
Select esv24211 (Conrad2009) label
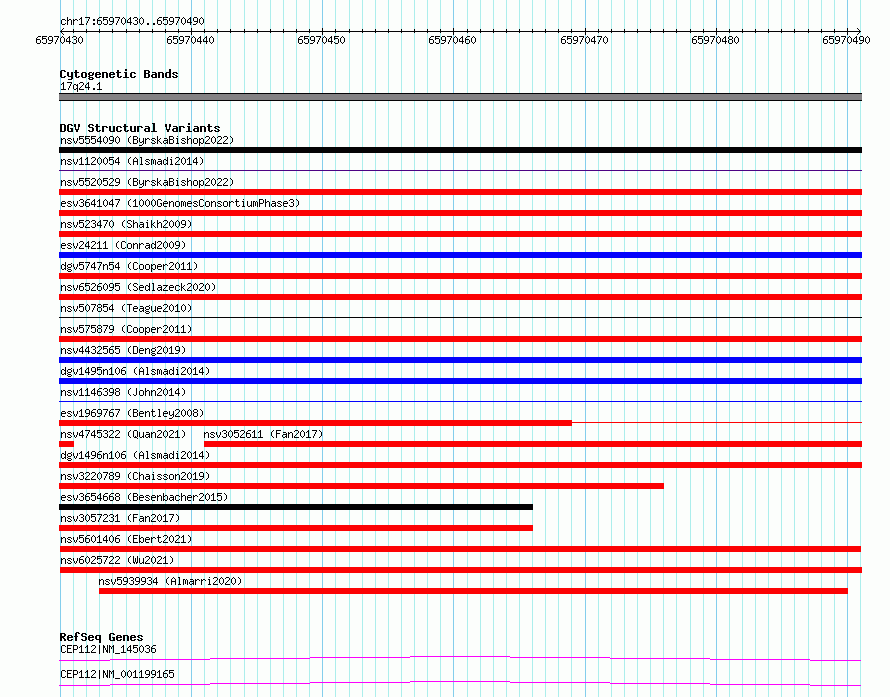[123, 245]
